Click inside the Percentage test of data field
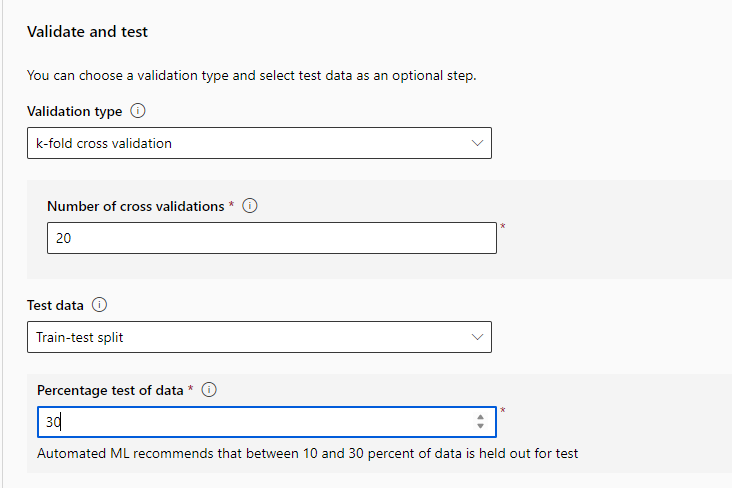Screen dimensions: 732x488 255,422
